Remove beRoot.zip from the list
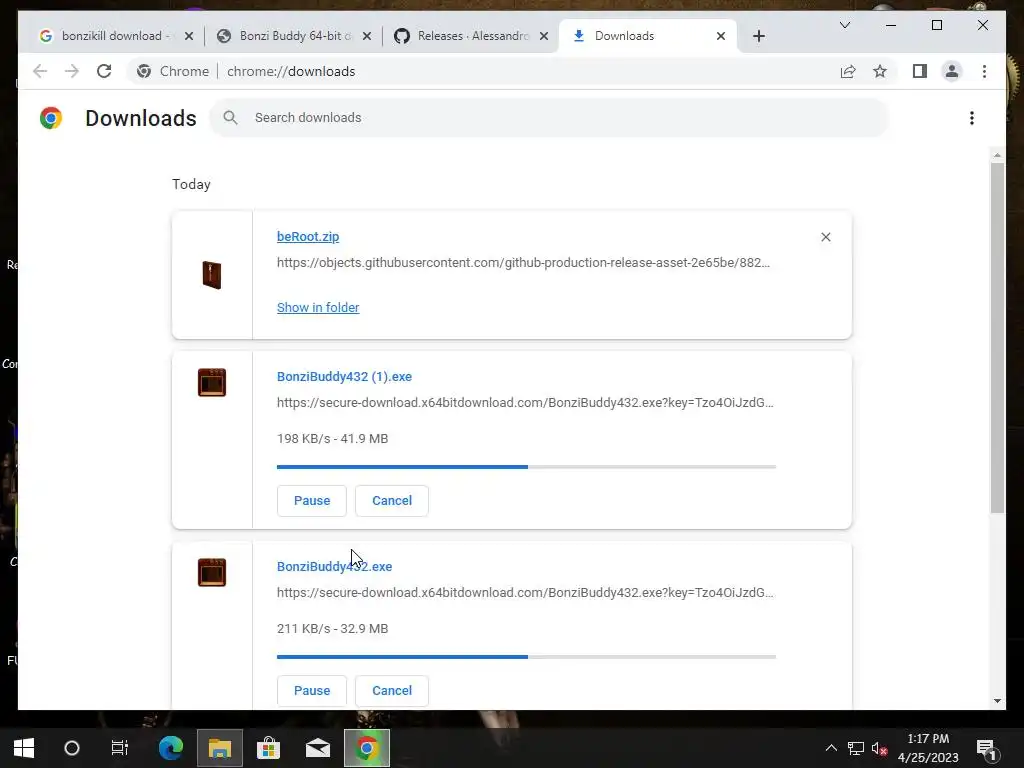Screen dimensions: 1024x768 click(x=825, y=237)
